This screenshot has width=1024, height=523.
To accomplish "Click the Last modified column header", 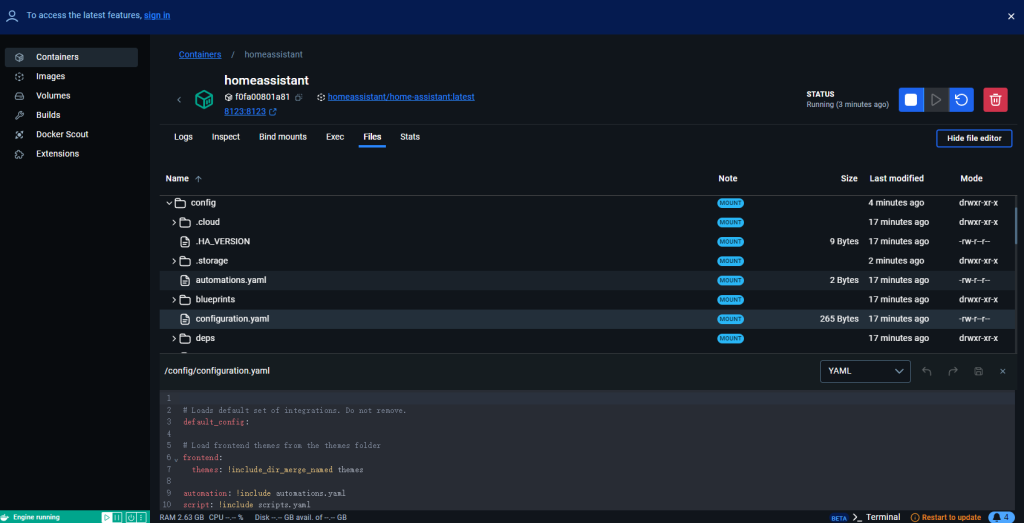I will coord(897,178).
